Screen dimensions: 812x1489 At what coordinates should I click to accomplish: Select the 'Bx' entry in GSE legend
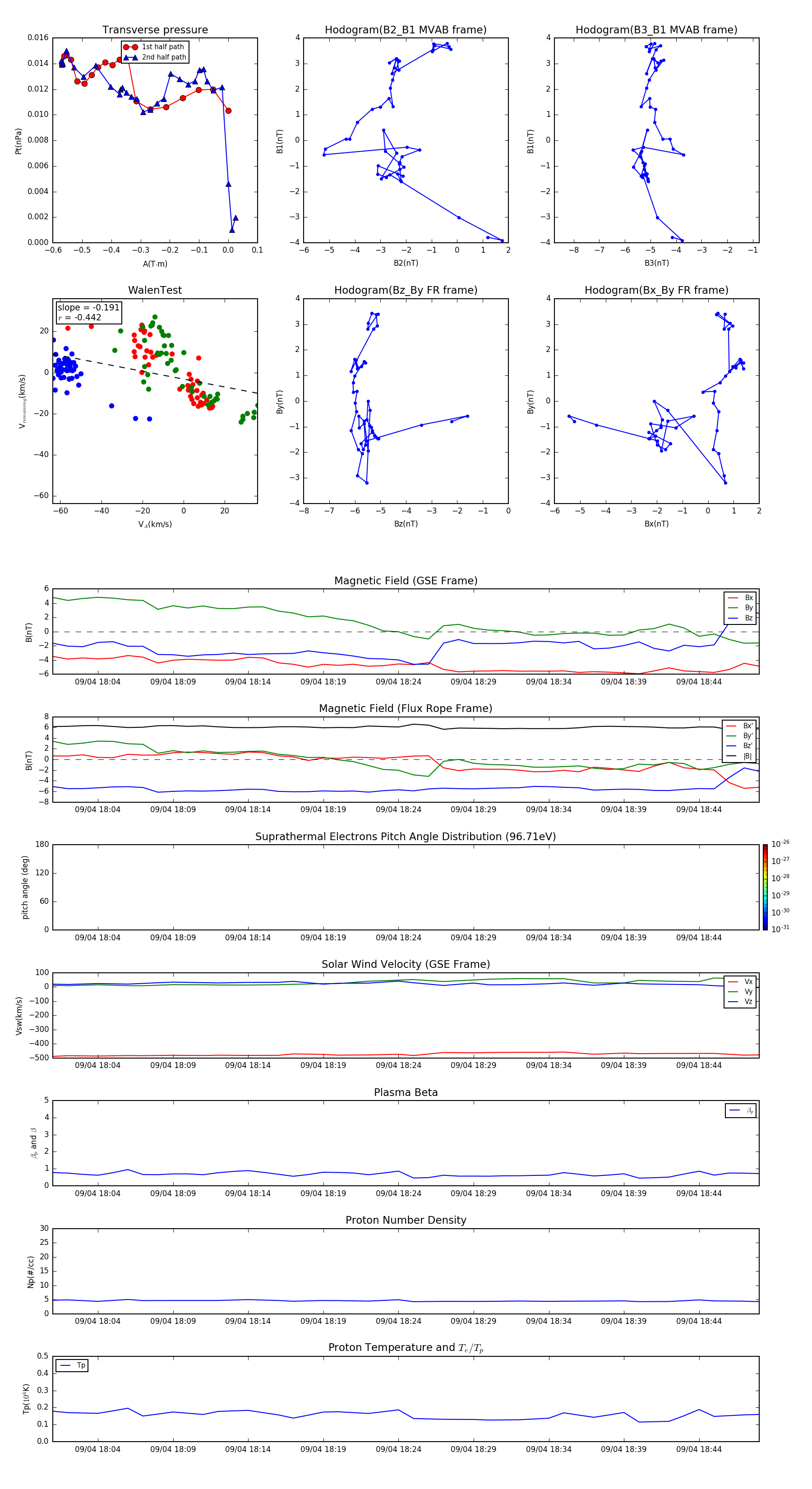coord(740,598)
